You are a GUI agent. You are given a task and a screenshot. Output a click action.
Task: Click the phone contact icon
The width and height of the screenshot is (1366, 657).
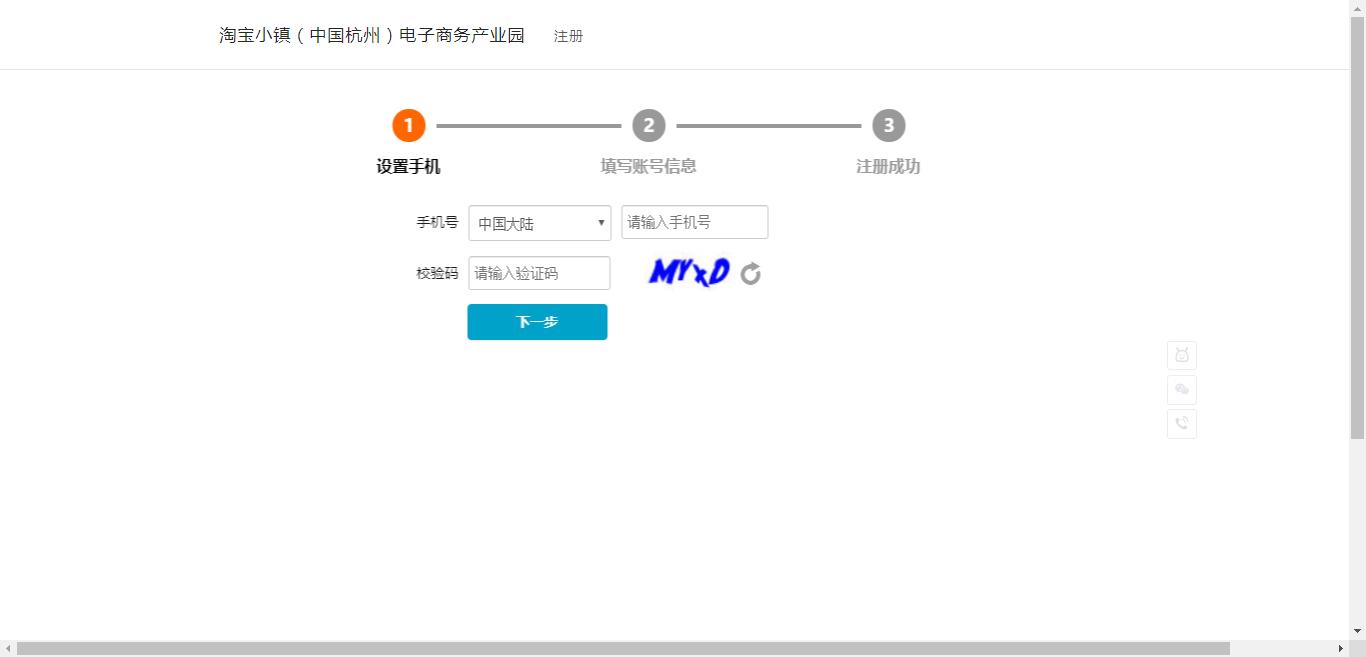tap(1181, 423)
